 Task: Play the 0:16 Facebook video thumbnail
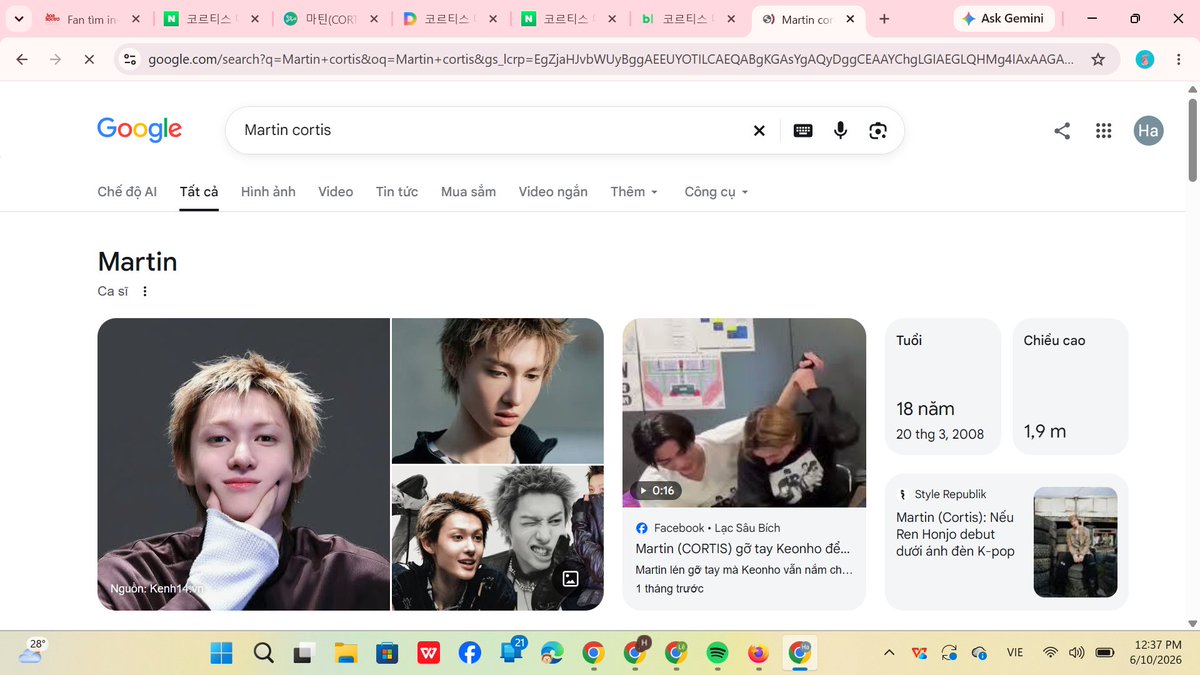744,413
